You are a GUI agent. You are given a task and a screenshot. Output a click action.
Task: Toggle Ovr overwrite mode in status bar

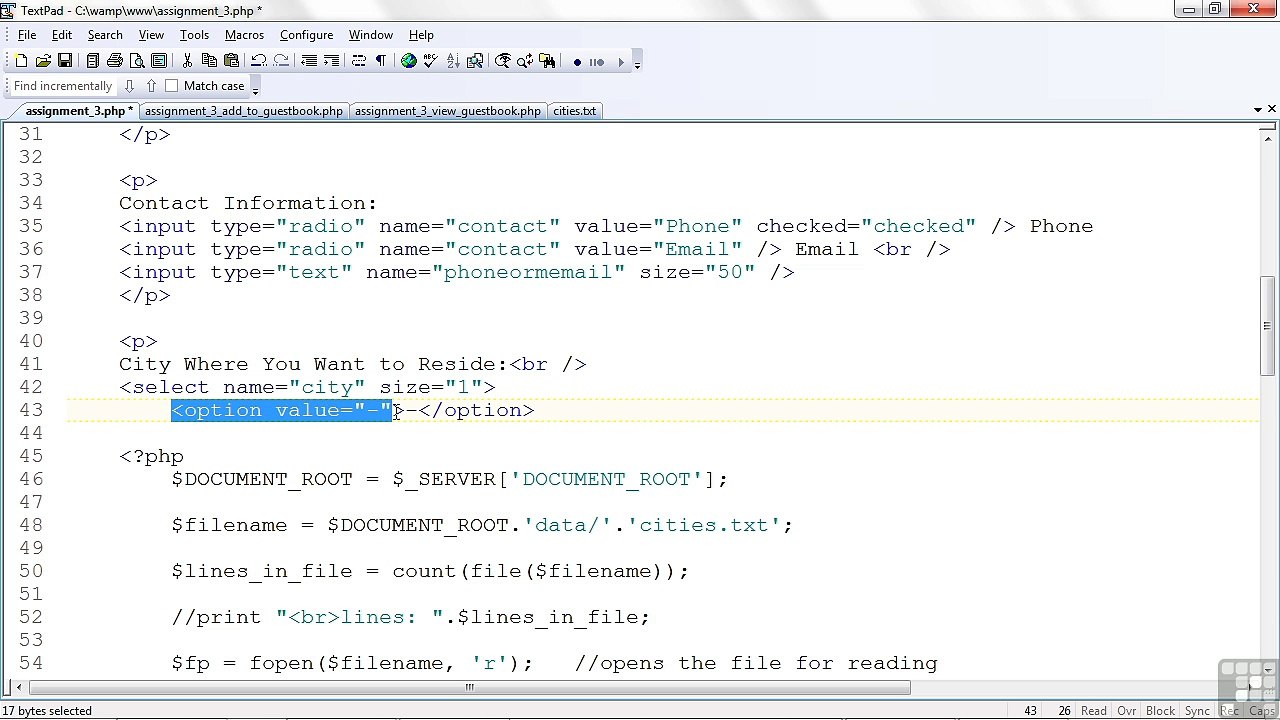pyautogui.click(x=1127, y=711)
